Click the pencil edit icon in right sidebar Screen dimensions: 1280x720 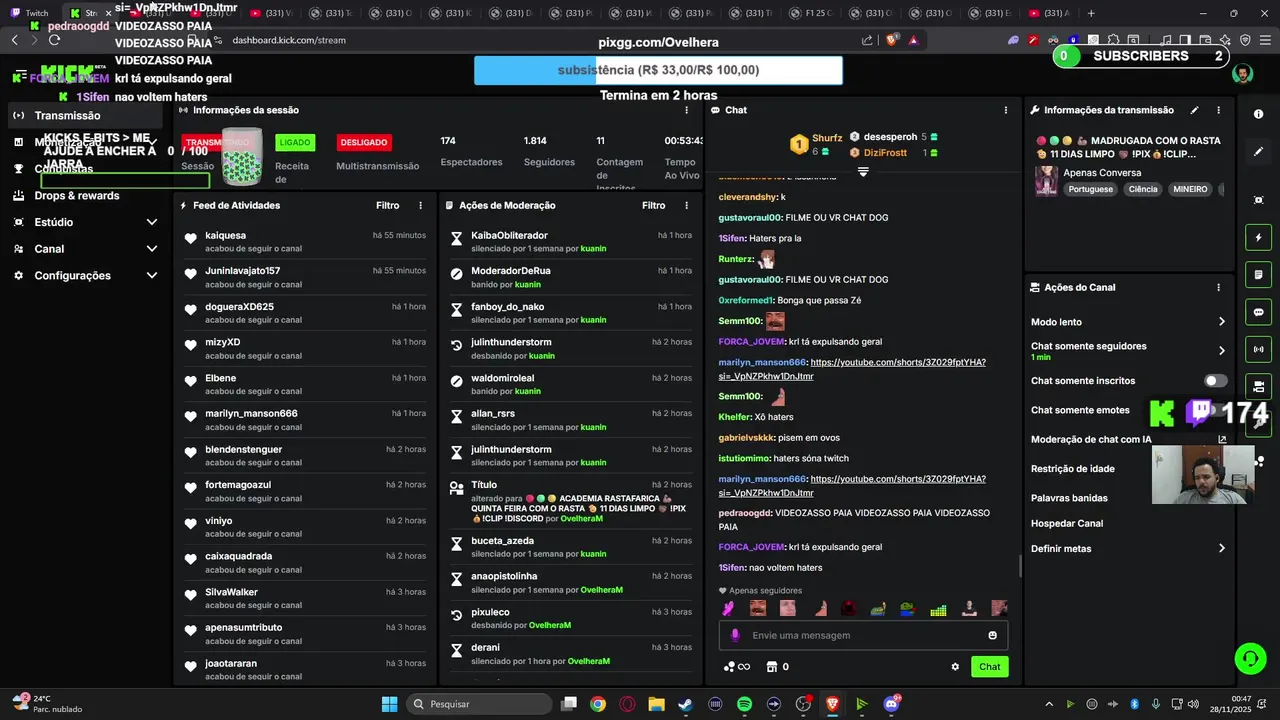pos(1258,152)
